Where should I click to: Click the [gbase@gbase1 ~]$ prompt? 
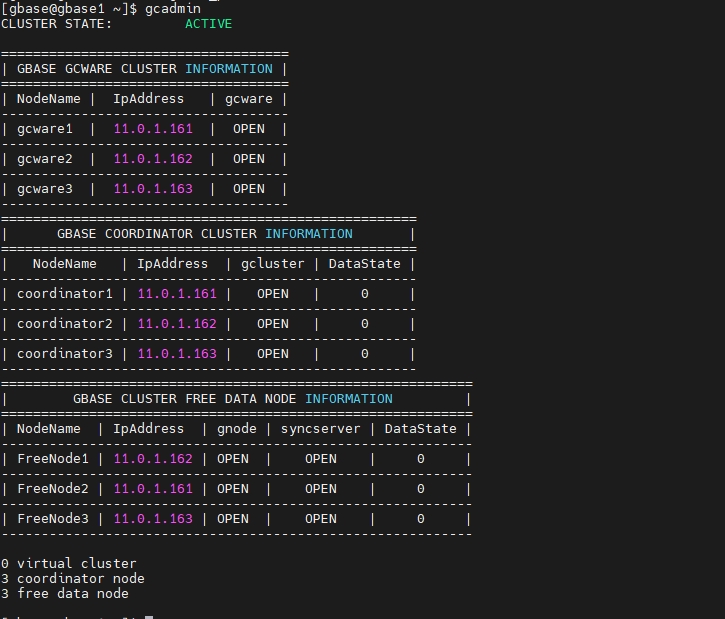69,9
